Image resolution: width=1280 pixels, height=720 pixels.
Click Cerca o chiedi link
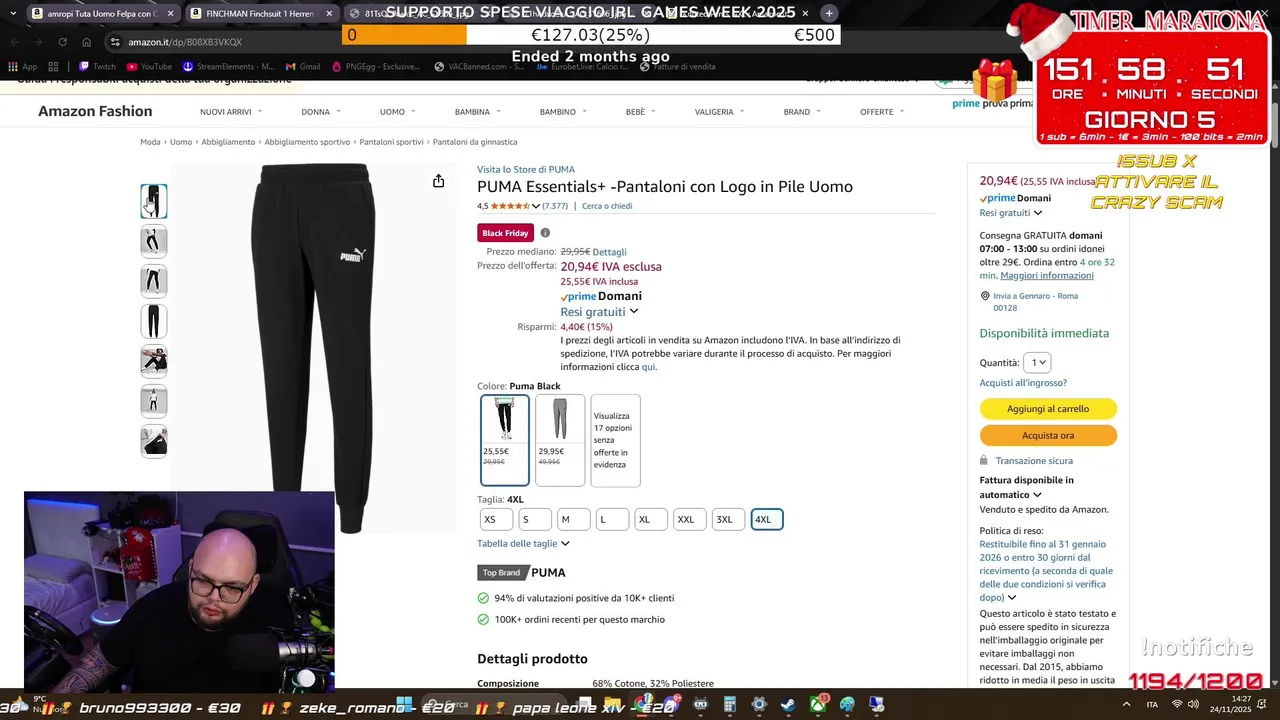[607, 206]
